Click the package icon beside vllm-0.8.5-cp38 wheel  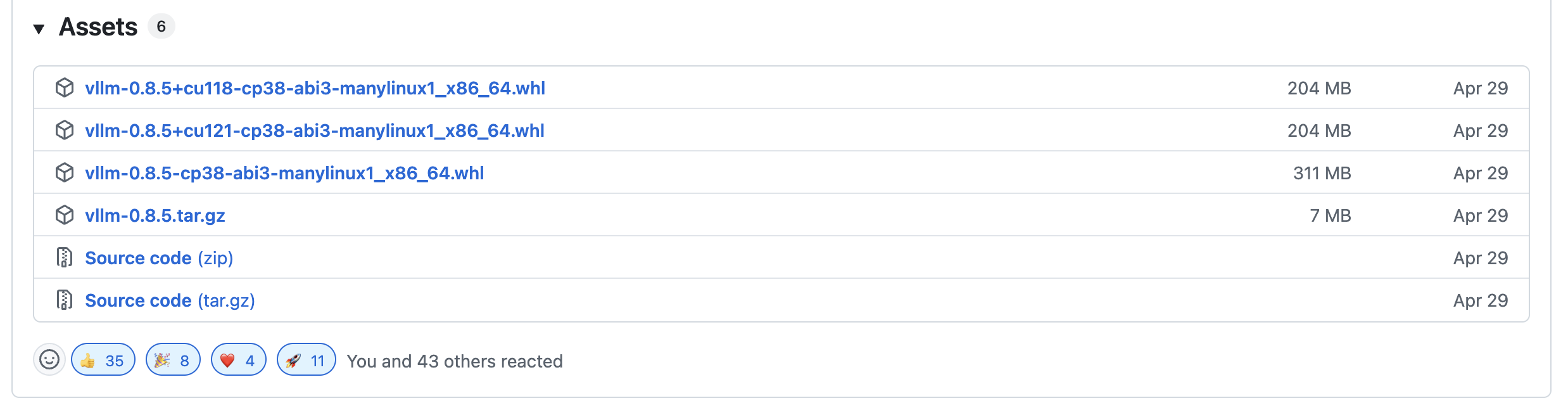64,173
